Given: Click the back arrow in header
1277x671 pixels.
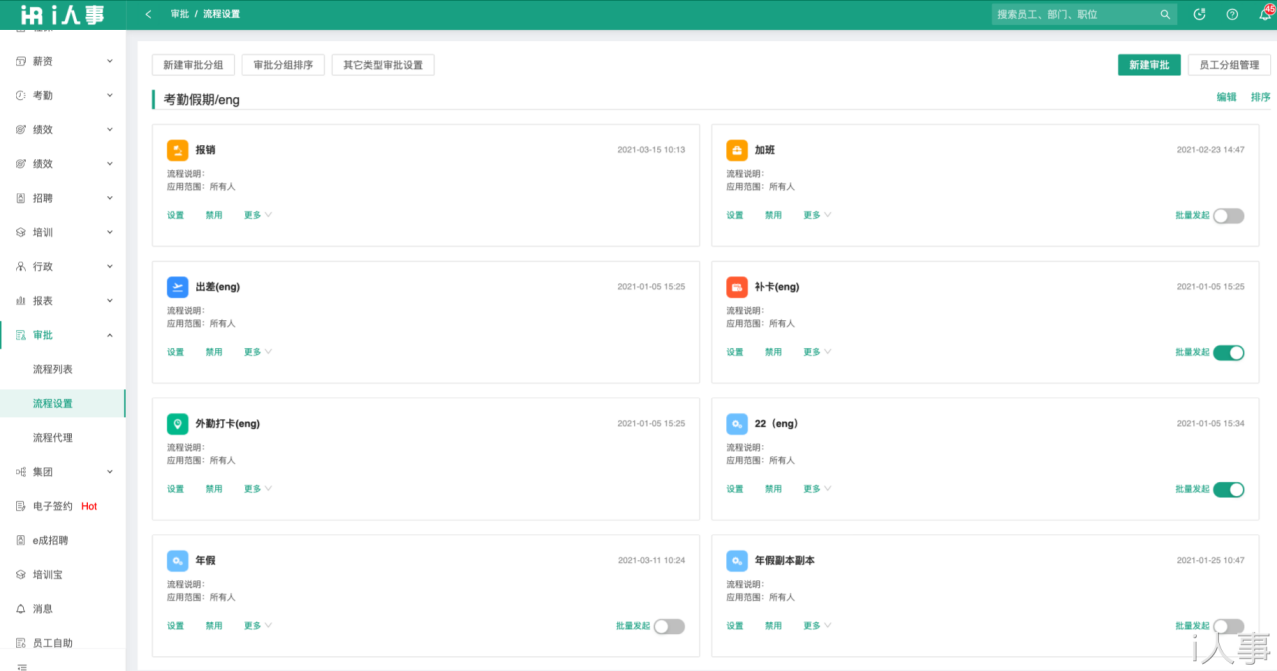Looking at the screenshot, I should tap(149, 14).
